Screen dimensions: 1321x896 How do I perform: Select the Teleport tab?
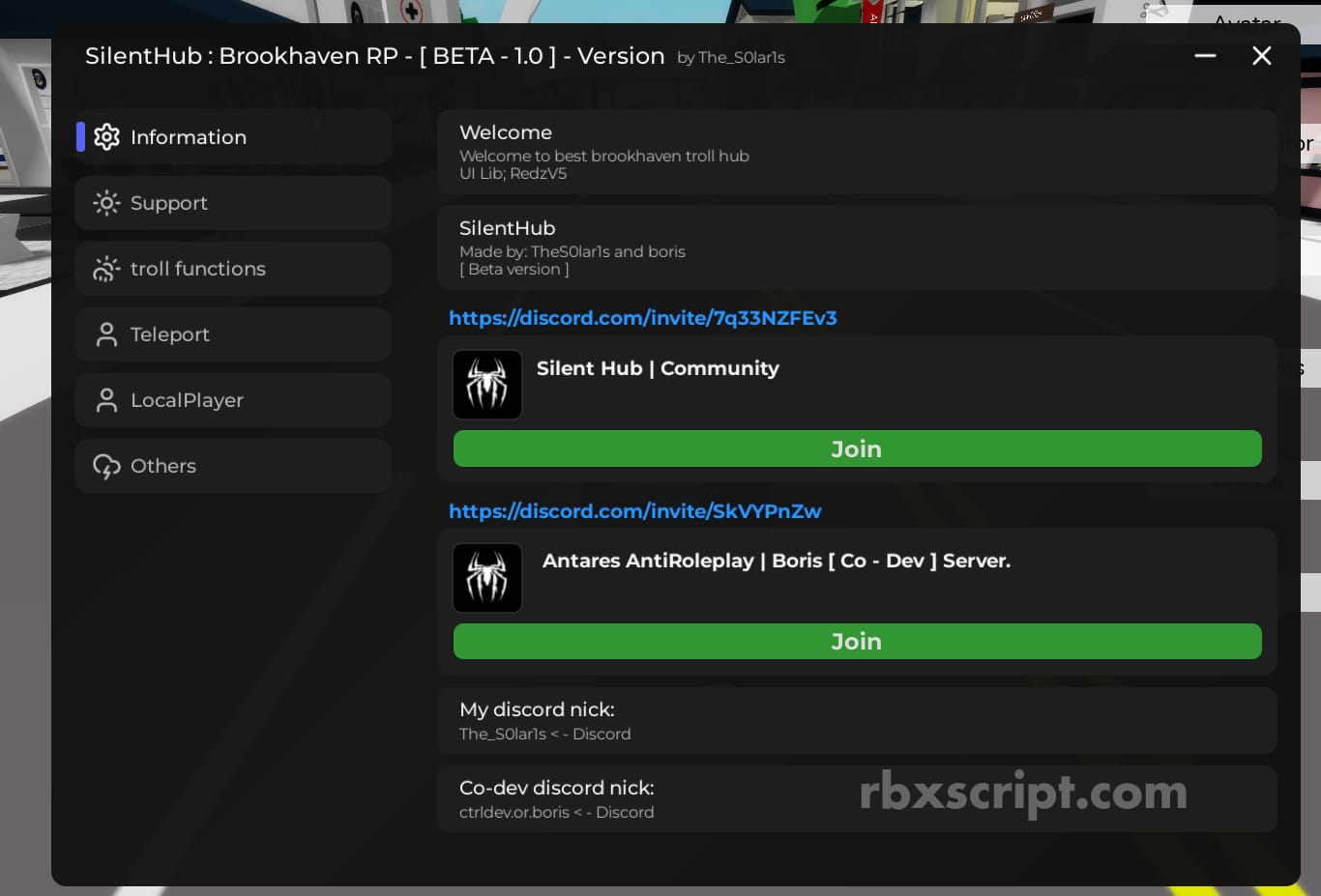point(233,334)
